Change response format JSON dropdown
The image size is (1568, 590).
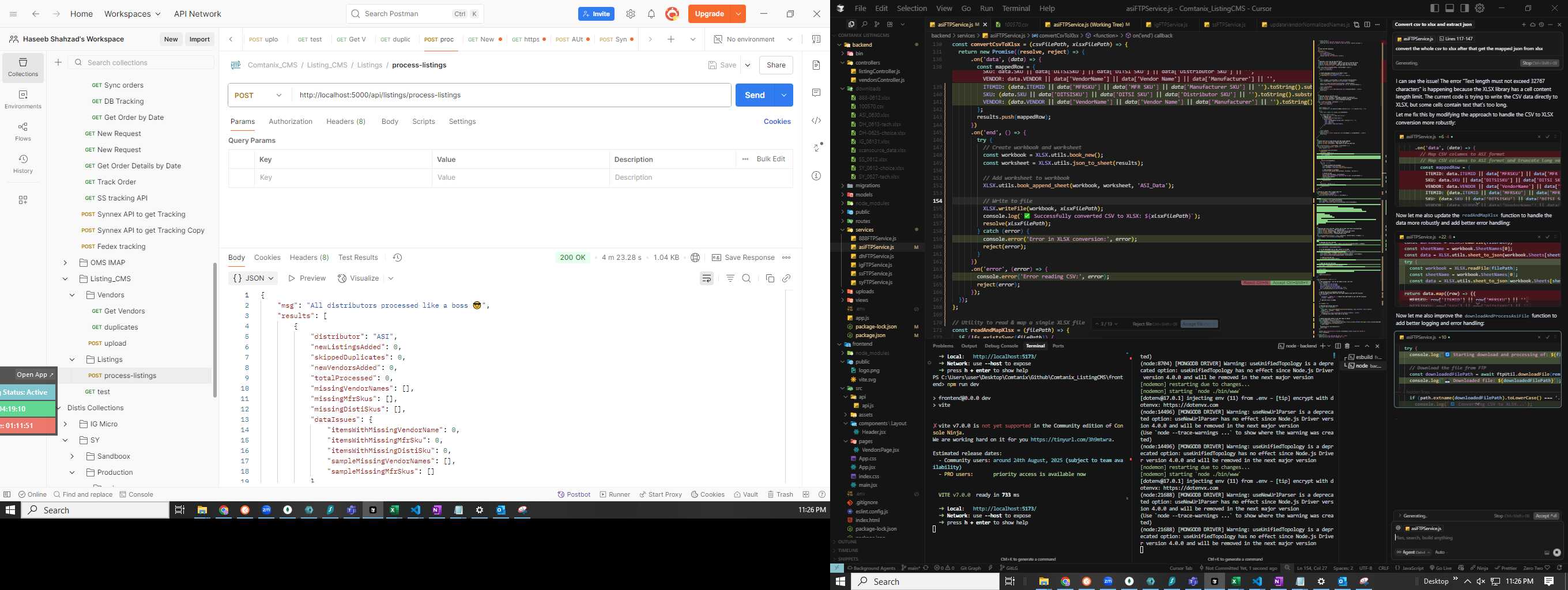click(x=253, y=278)
